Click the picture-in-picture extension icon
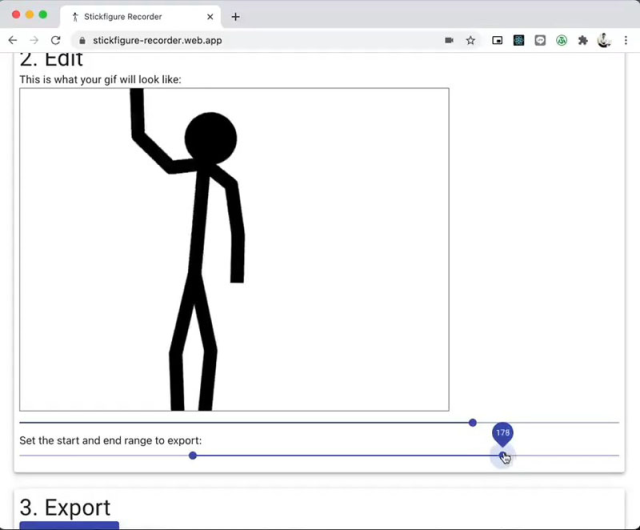This screenshot has height=530, width=640. point(498,40)
